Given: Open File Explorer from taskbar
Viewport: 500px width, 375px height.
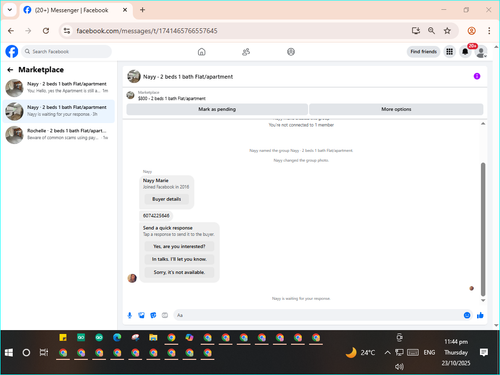Looking at the screenshot, I should tap(153, 338).
